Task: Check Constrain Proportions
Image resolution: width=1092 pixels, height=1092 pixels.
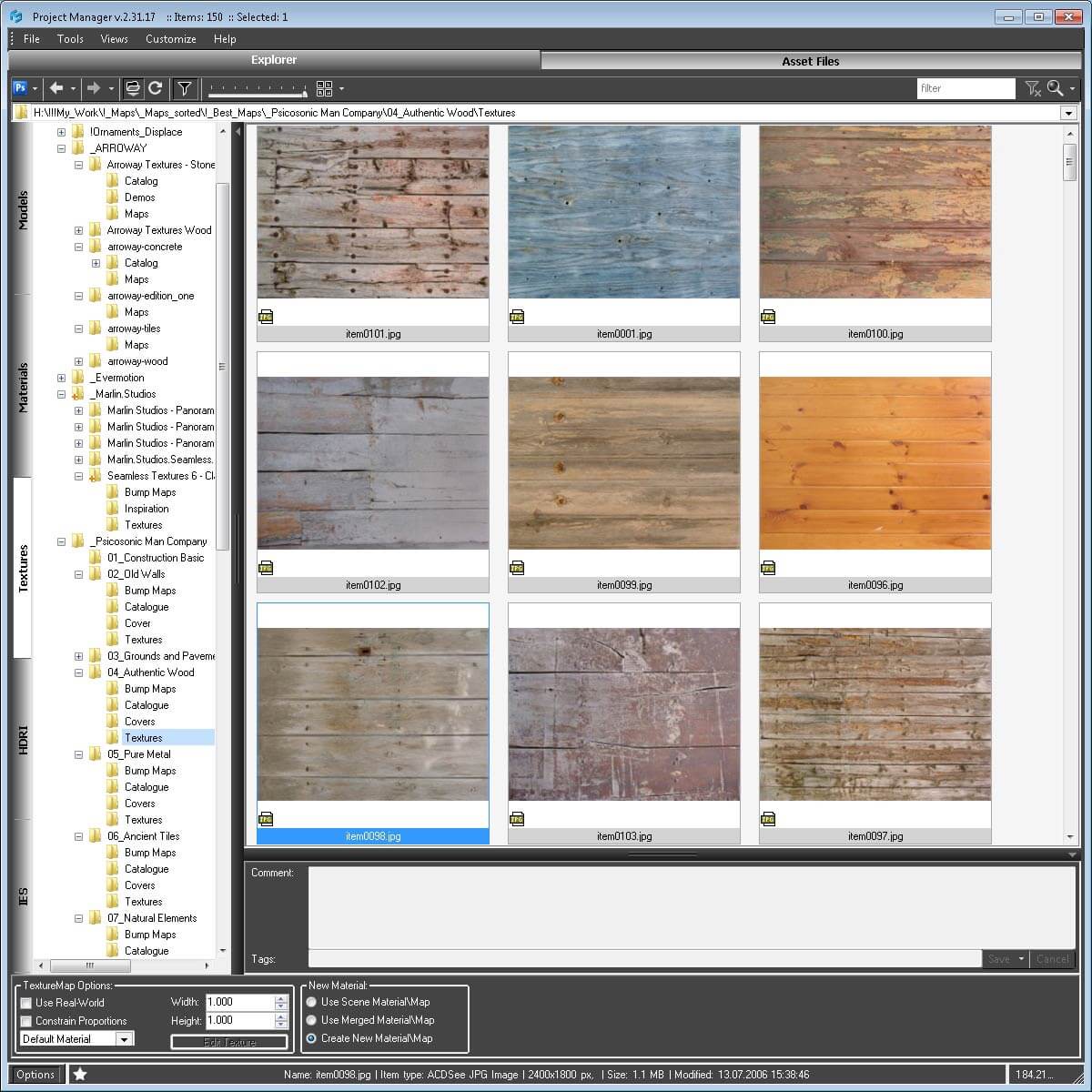Action: (25, 1020)
